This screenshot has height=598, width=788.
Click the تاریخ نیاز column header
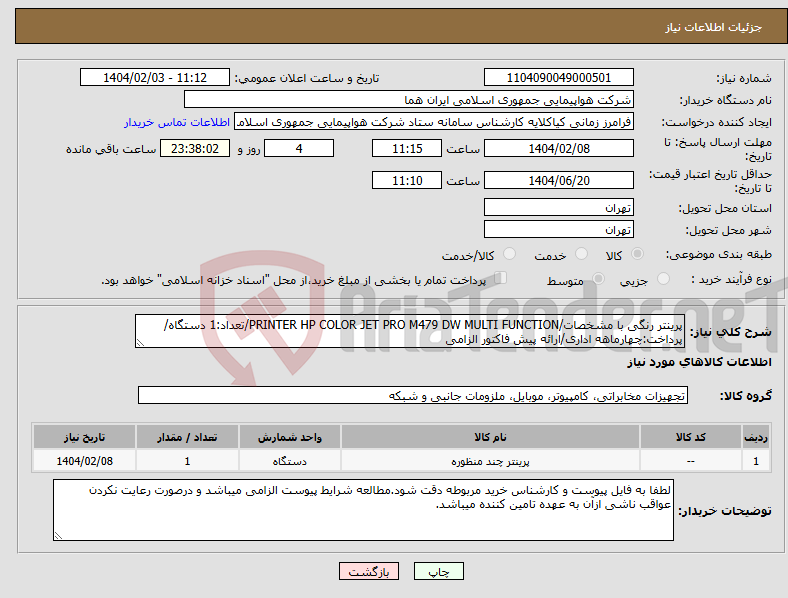[x=84, y=437]
